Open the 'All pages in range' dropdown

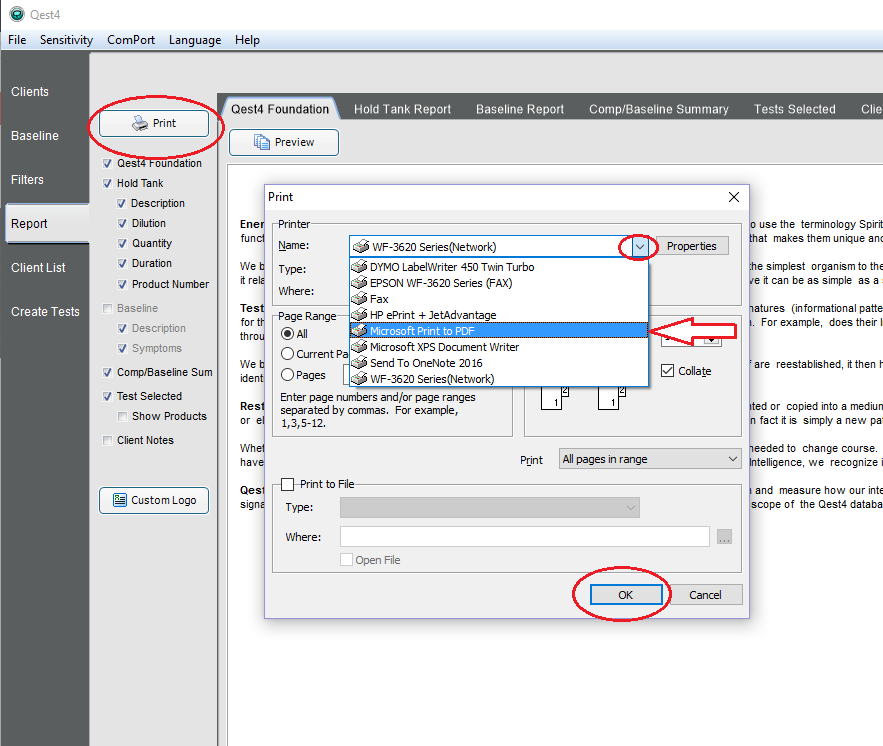650,459
